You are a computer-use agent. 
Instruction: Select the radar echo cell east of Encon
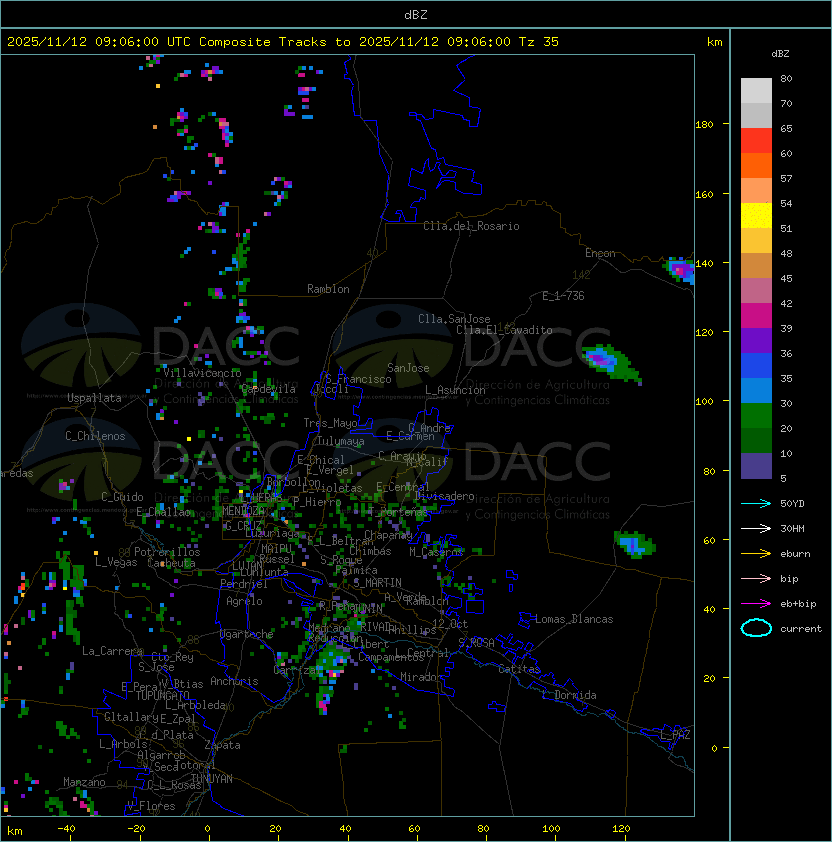point(680,270)
